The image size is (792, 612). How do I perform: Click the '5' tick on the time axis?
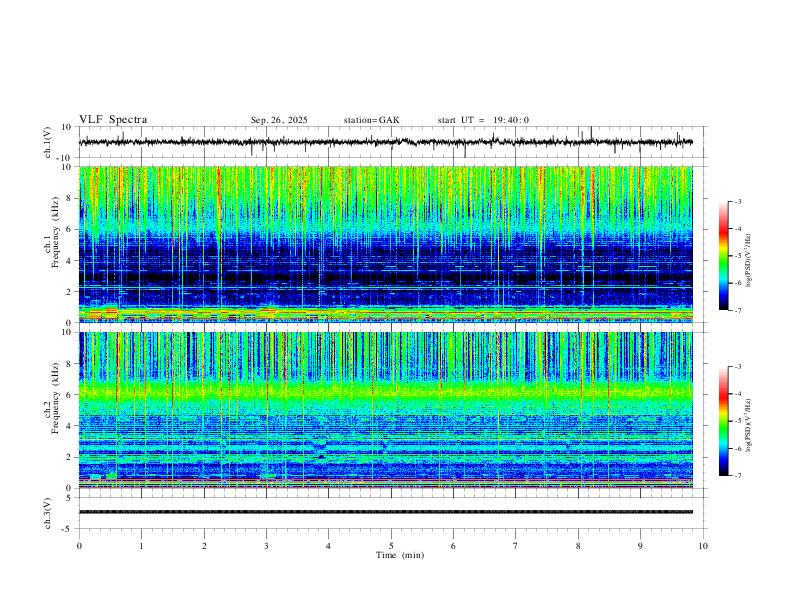point(391,546)
